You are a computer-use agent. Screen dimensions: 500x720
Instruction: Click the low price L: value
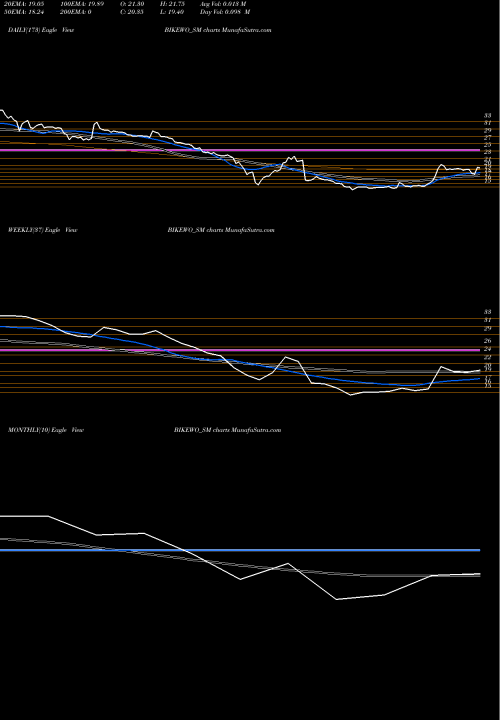click(x=172, y=12)
